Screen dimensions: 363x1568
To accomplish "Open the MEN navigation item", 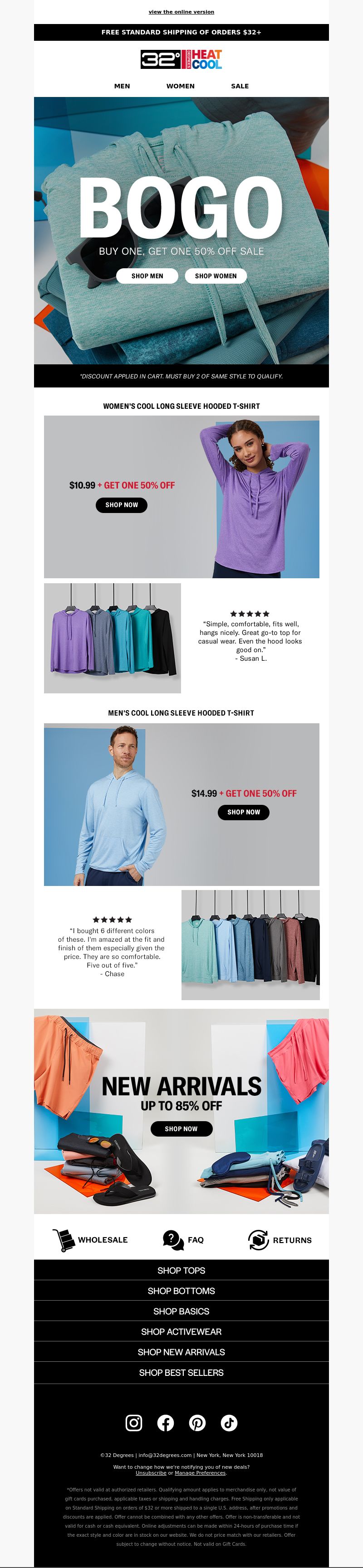I will coord(122,86).
